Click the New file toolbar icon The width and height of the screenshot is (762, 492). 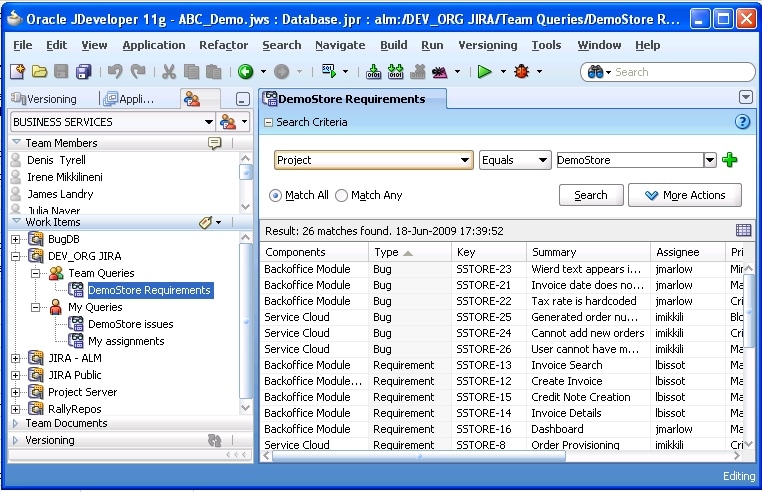point(17,72)
